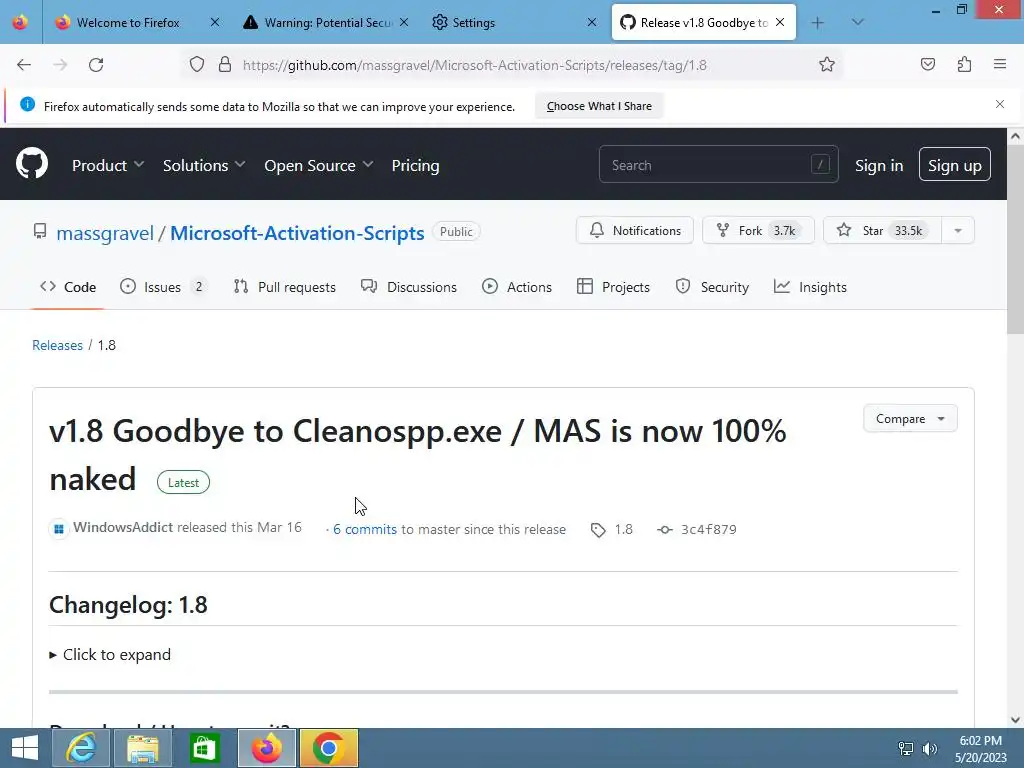The height and width of the screenshot is (768, 1024).
Task: Open the Insights tab
Action: click(x=810, y=287)
